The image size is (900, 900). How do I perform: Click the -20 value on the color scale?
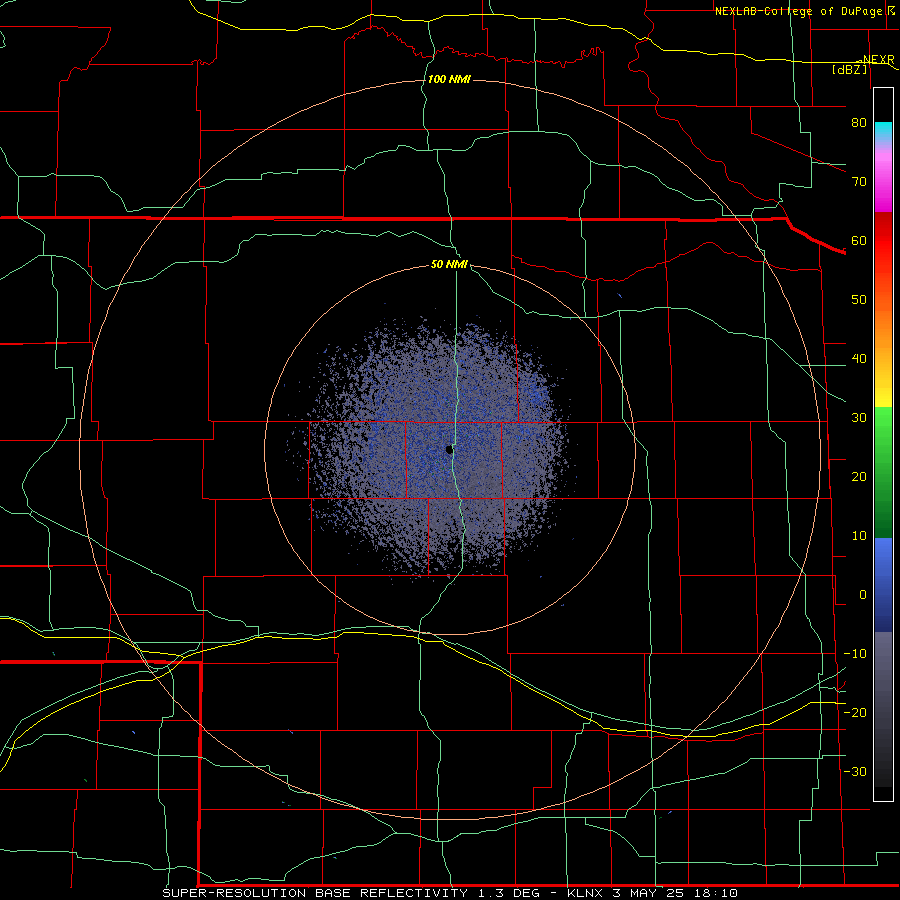tap(855, 712)
